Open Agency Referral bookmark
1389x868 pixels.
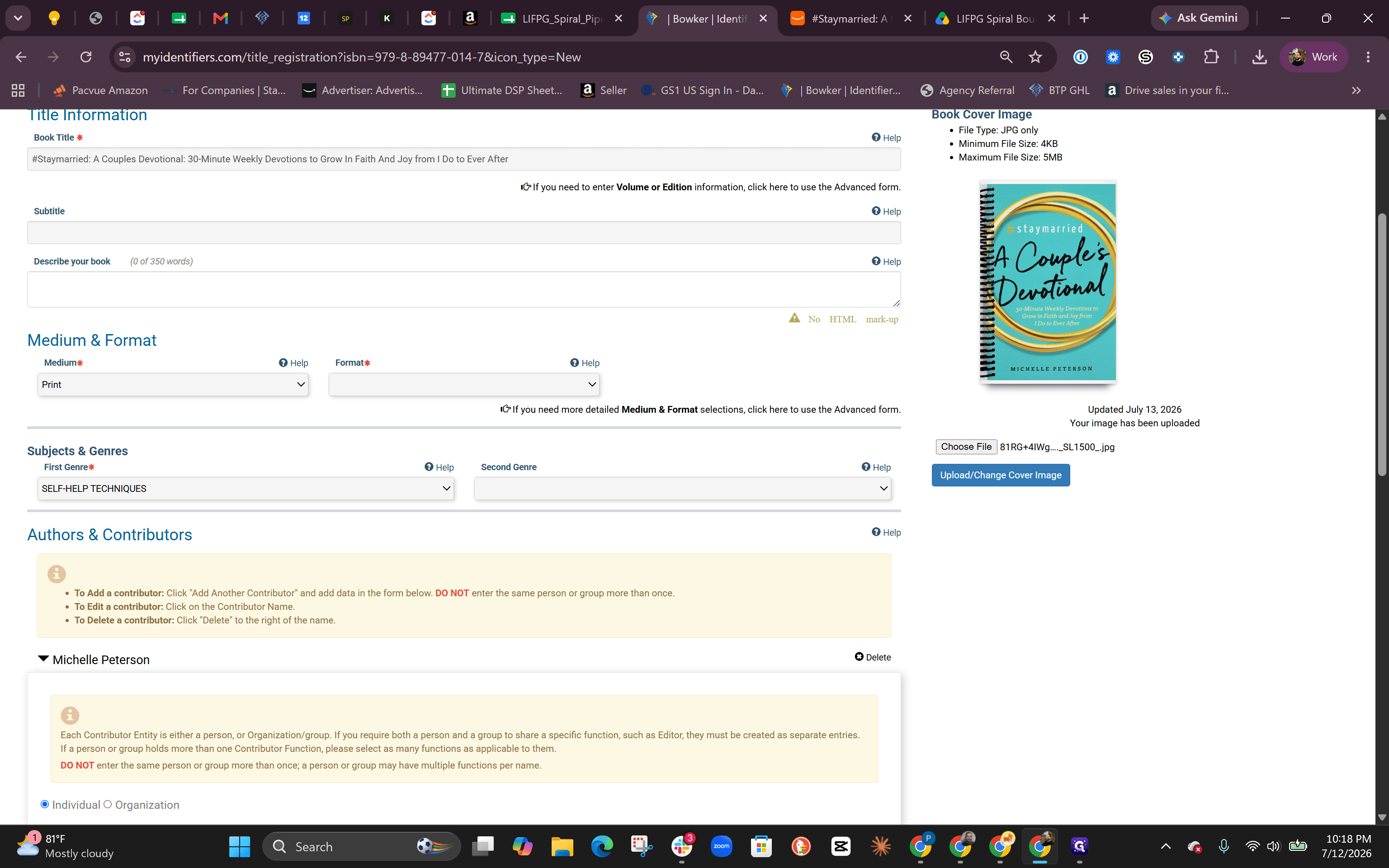967,90
